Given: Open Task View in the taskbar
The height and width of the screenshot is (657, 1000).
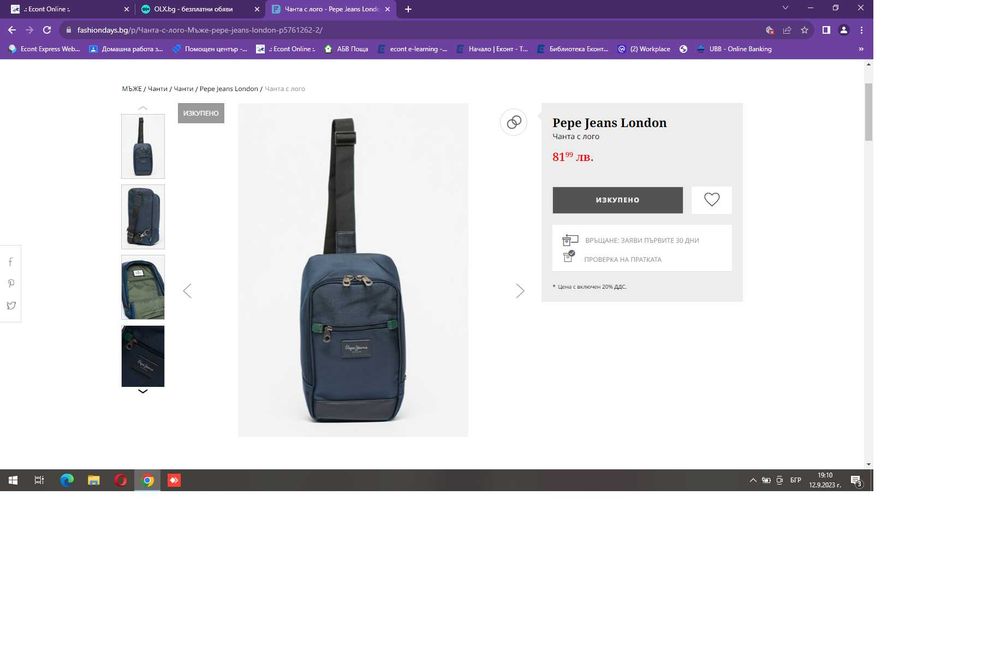Looking at the screenshot, I should click(39, 480).
